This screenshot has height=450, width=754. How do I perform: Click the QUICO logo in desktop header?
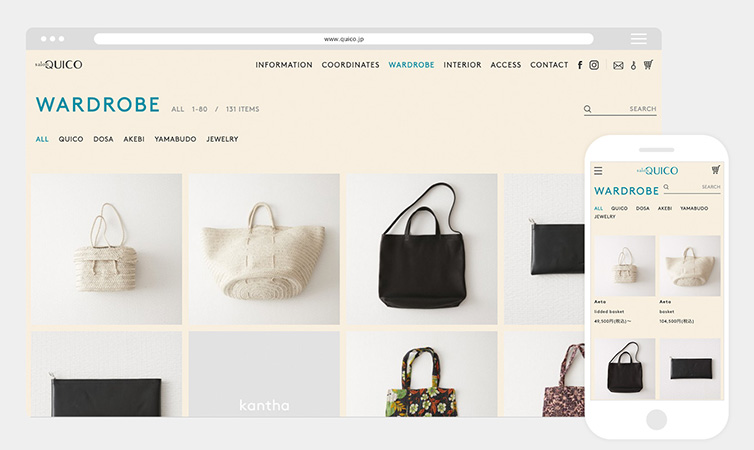click(x=59, y=64)
